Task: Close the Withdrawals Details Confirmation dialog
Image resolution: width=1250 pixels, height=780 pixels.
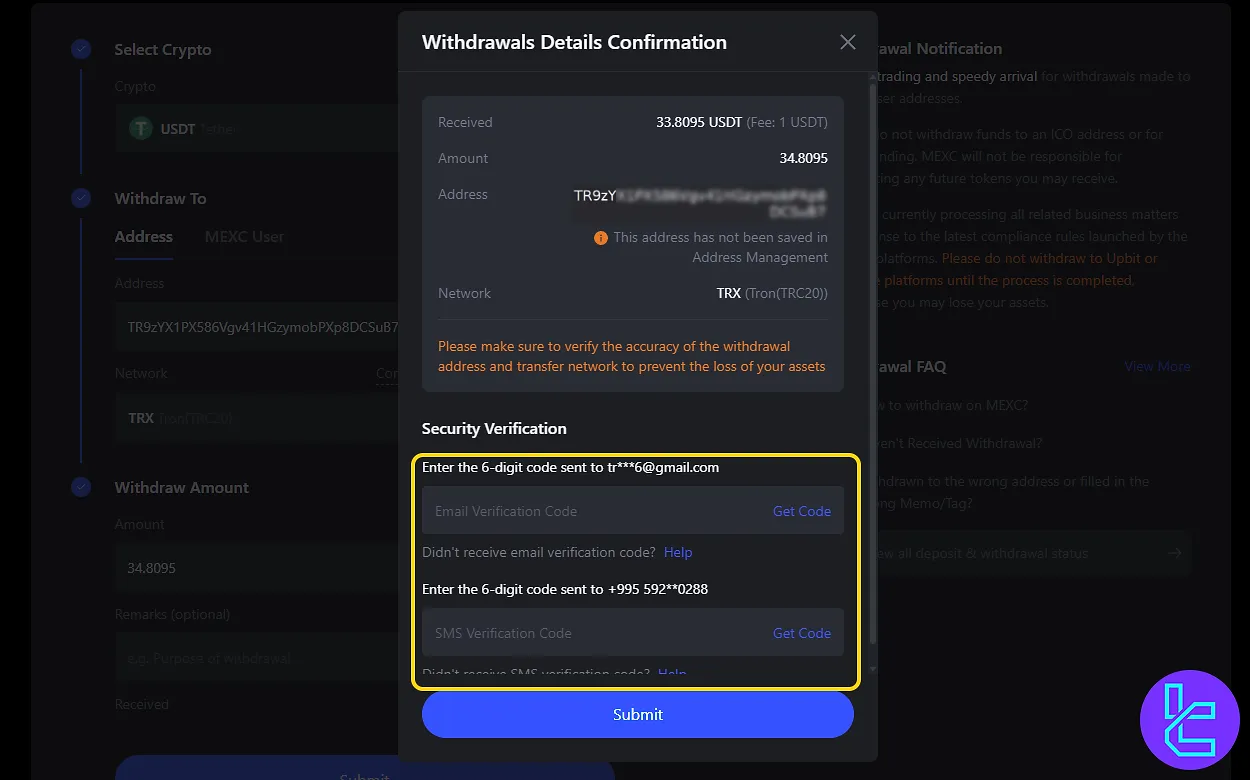Action: [848, 42]
